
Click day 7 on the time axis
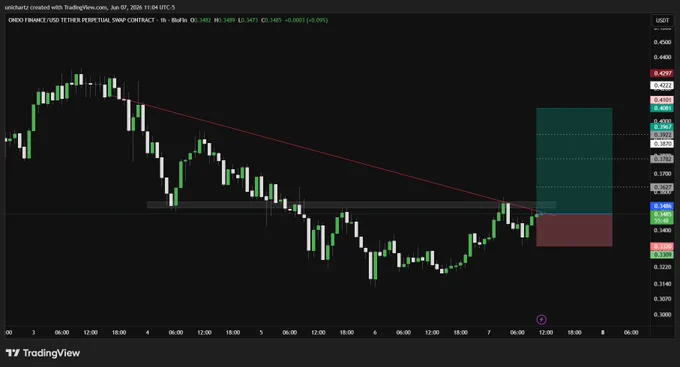click(489, 333)
